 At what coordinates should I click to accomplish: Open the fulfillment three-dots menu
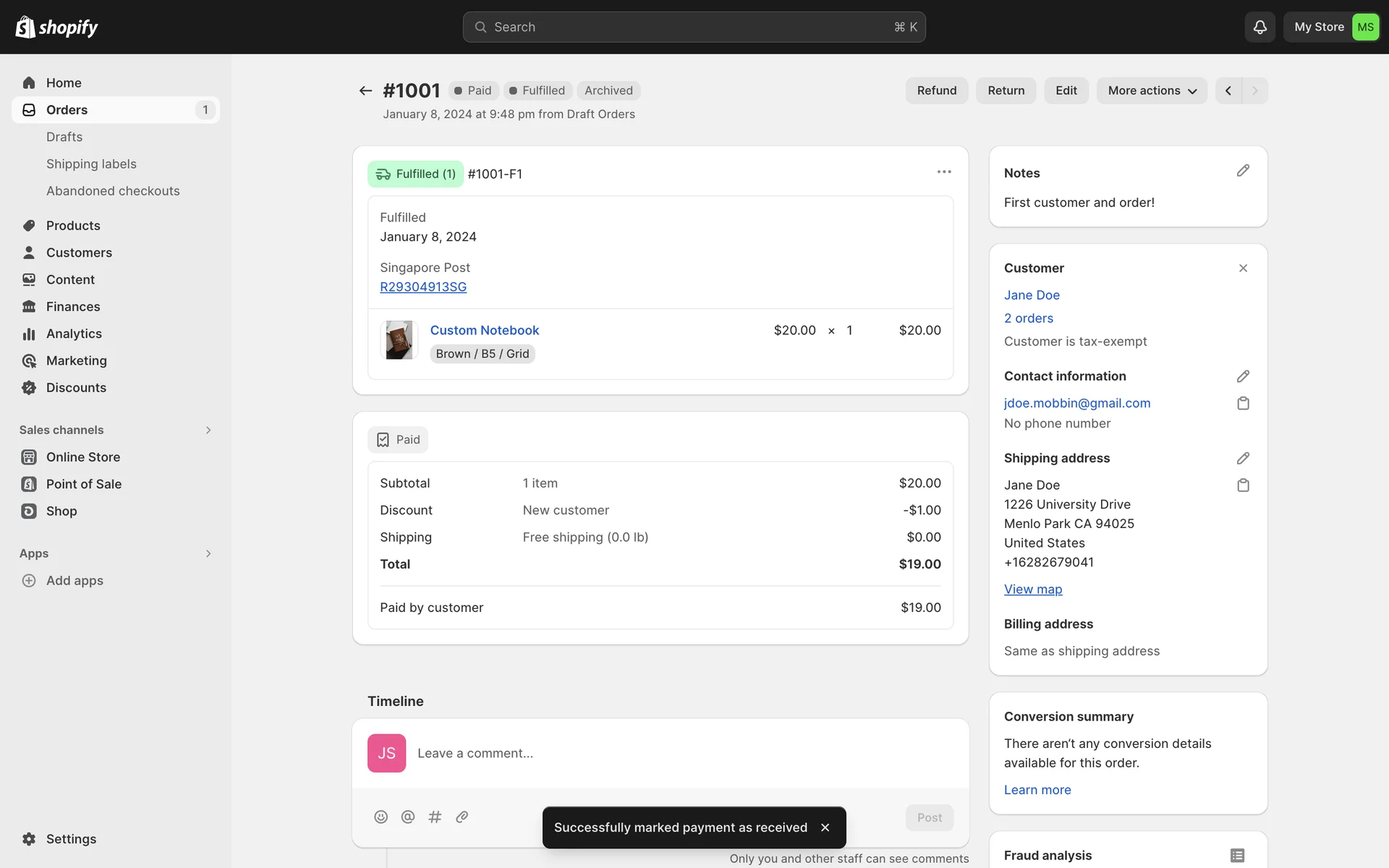943,172
